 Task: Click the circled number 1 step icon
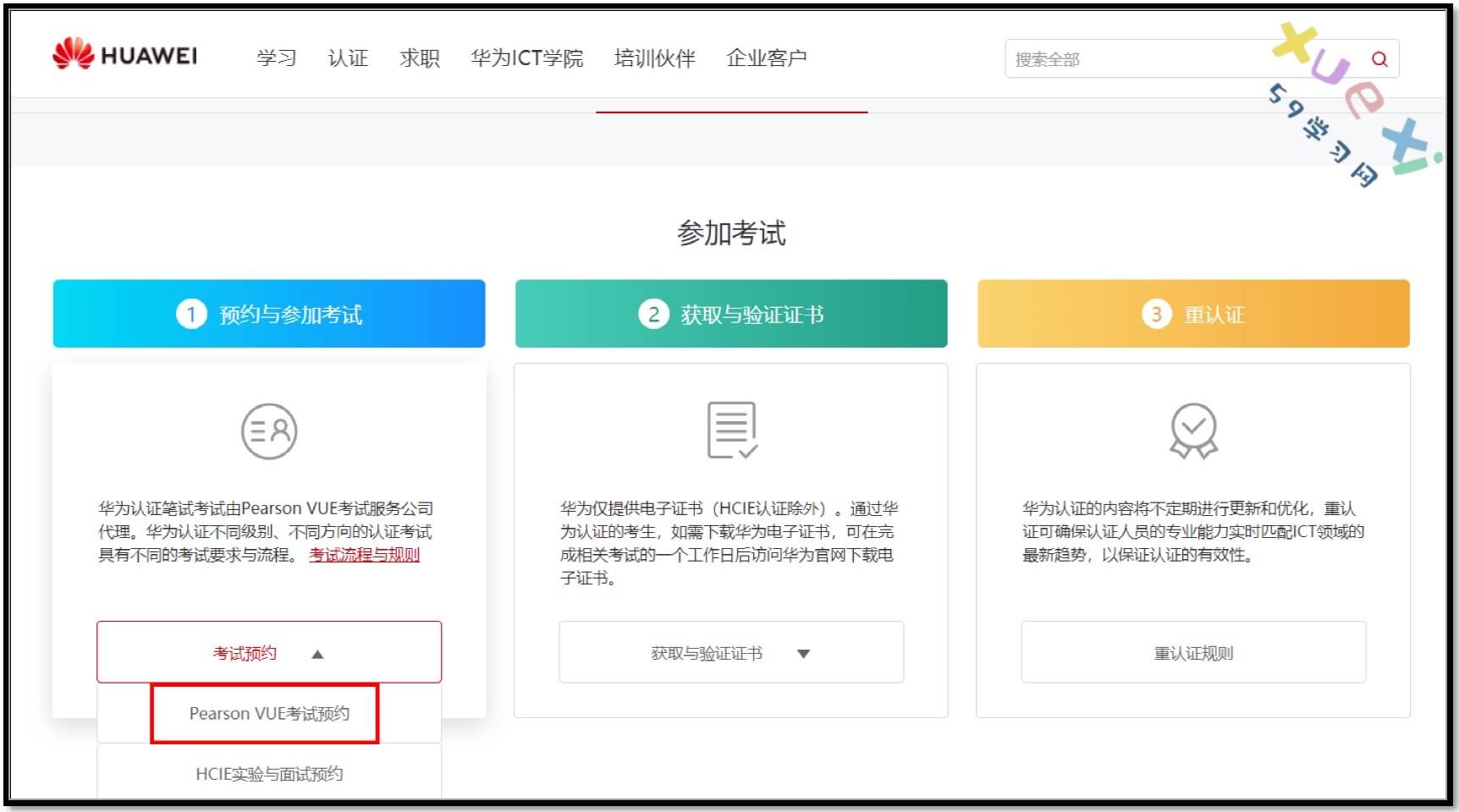tap(191, 315)
